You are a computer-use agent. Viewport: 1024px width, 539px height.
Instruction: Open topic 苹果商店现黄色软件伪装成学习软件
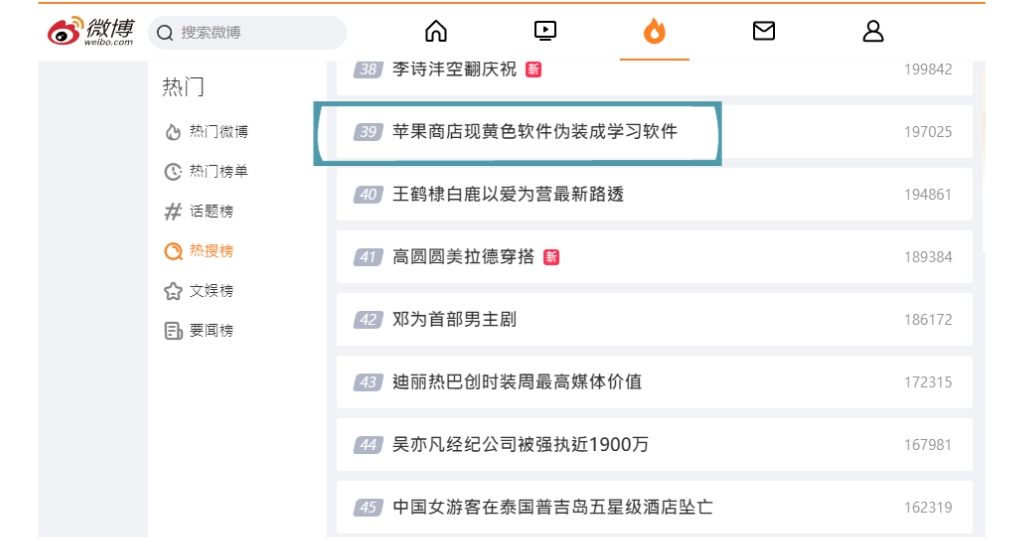[x=534, y=132]
